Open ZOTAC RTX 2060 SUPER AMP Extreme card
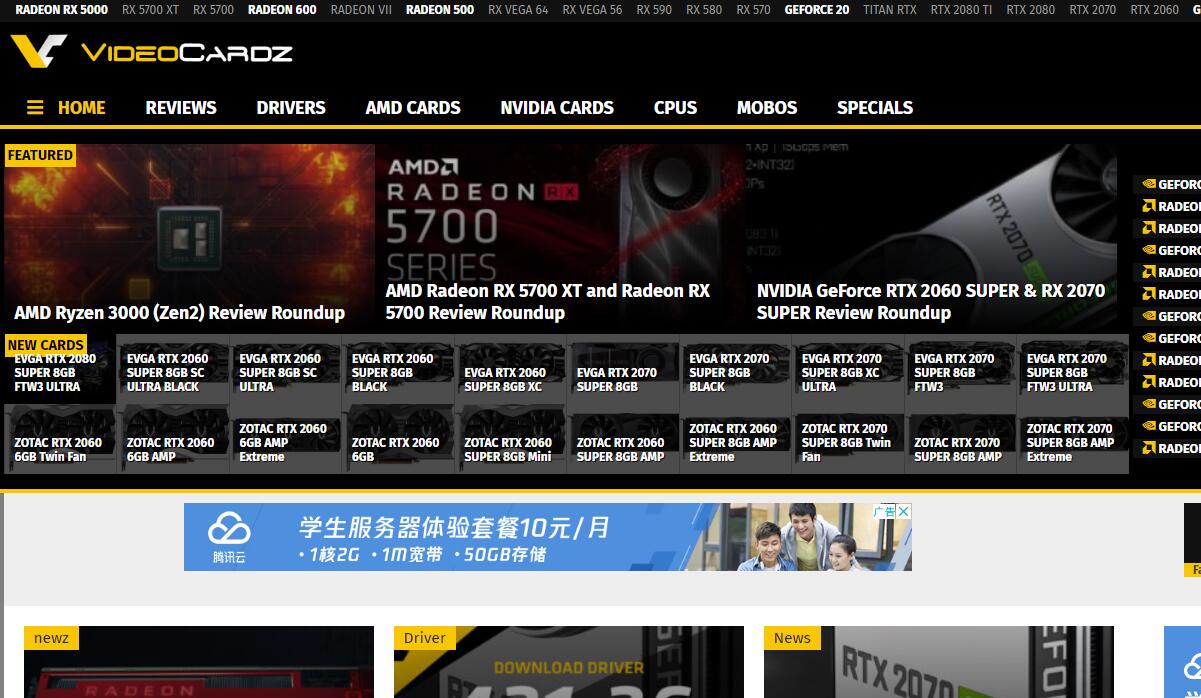Viewport: 1201px width, 698px height. pos(735,439)
